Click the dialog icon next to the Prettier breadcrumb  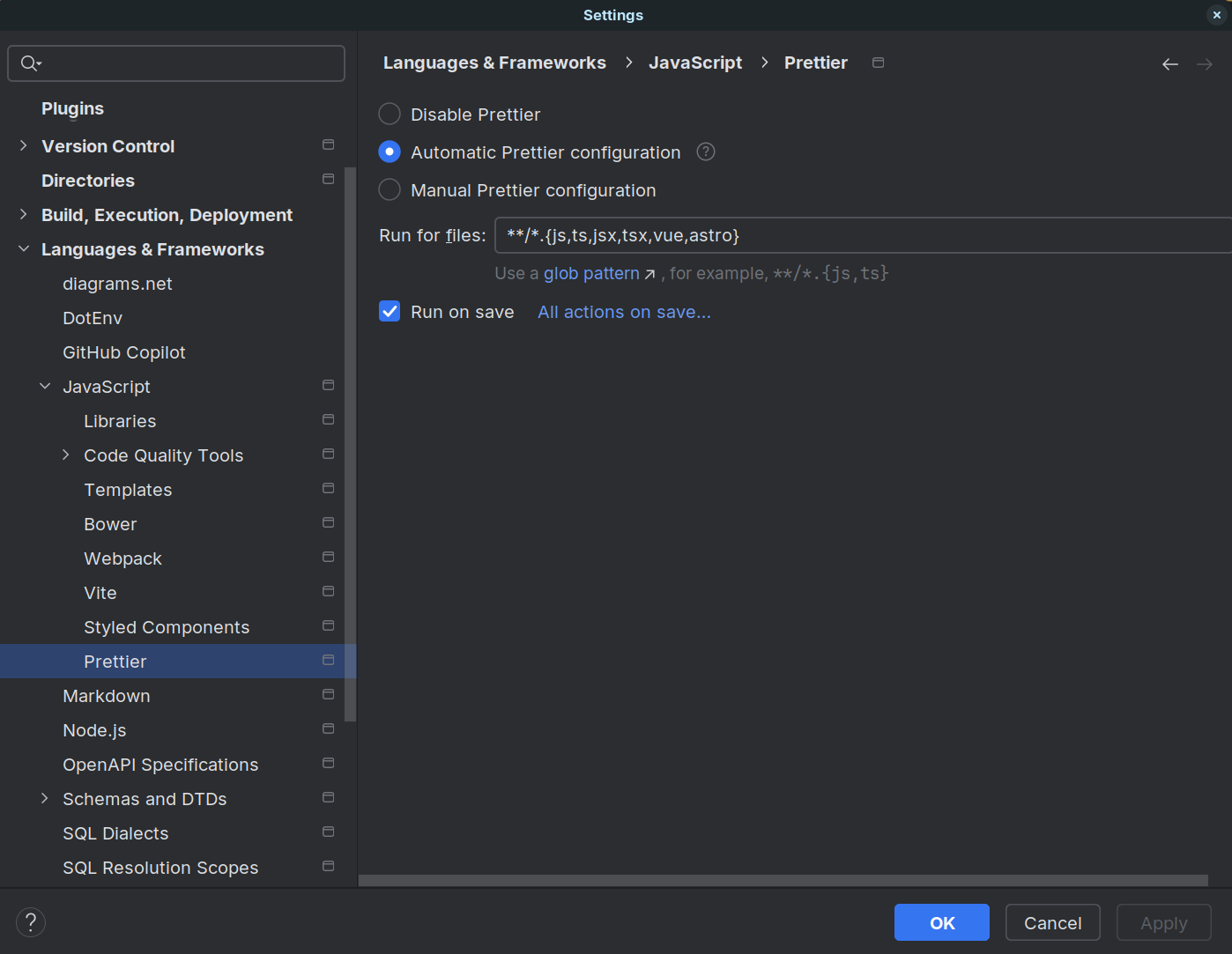(x=878, y=63)
